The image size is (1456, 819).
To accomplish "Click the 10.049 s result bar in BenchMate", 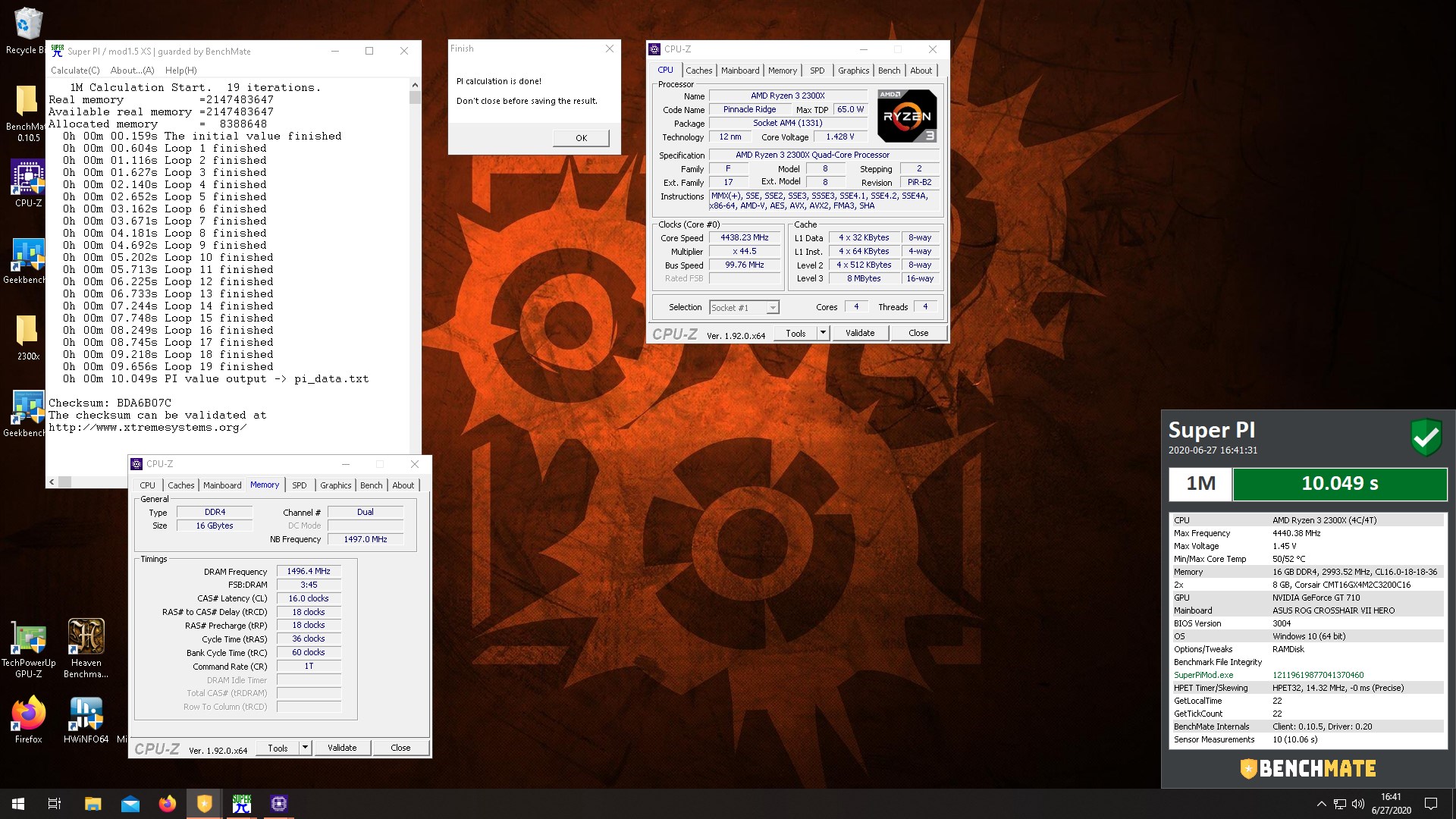I will coord(1339,484).
